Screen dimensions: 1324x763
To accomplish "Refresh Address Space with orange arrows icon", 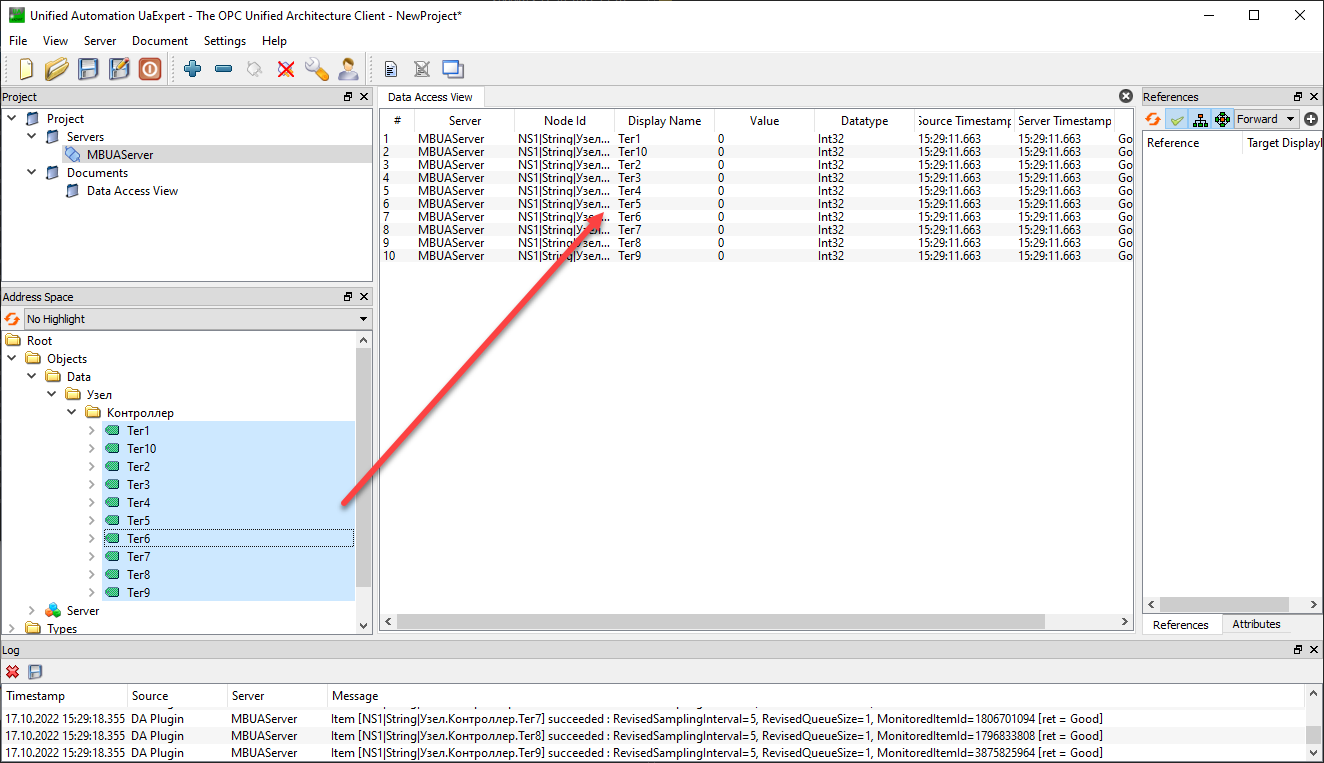I will pos(12,319).
